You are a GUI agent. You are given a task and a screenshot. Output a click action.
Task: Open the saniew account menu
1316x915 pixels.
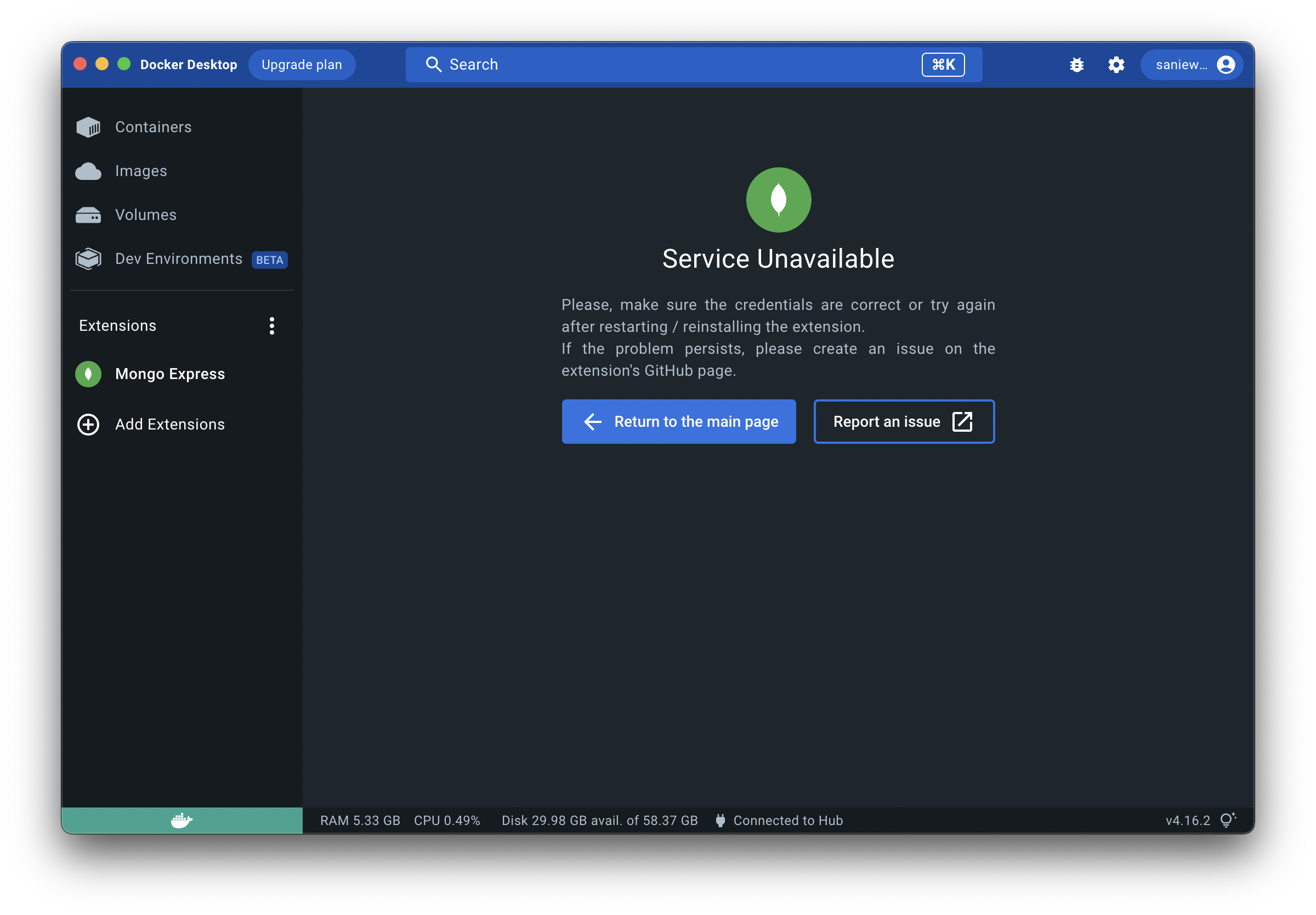(x=1192, y=65)
